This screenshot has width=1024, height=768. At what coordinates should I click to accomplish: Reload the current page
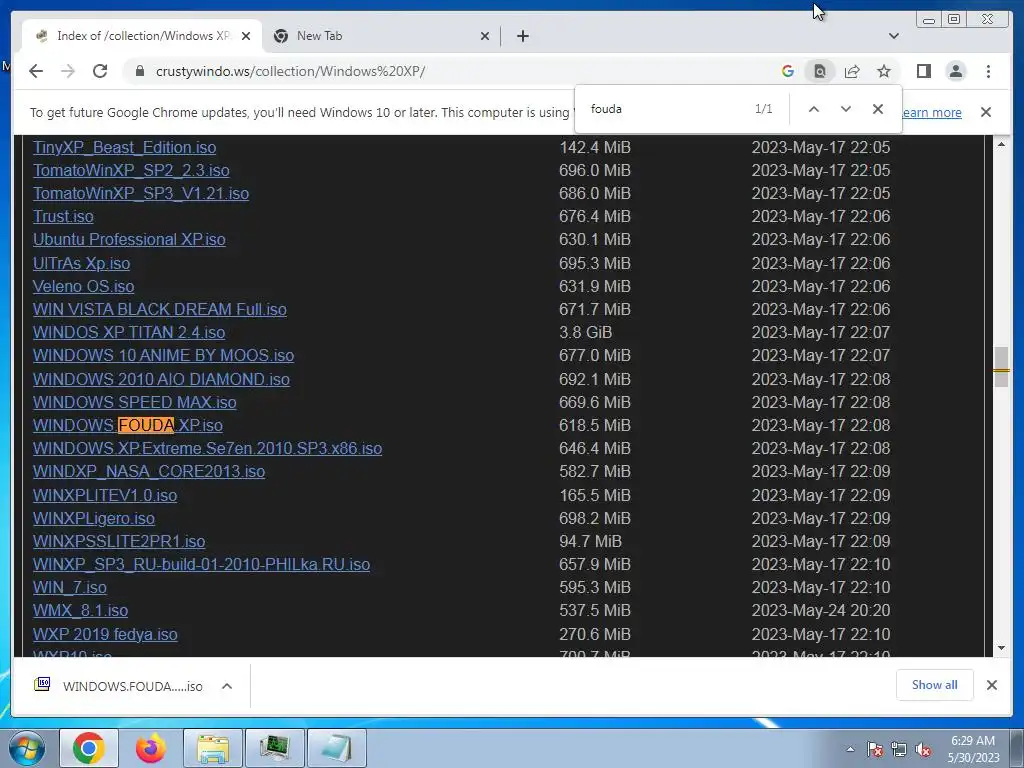100,71
